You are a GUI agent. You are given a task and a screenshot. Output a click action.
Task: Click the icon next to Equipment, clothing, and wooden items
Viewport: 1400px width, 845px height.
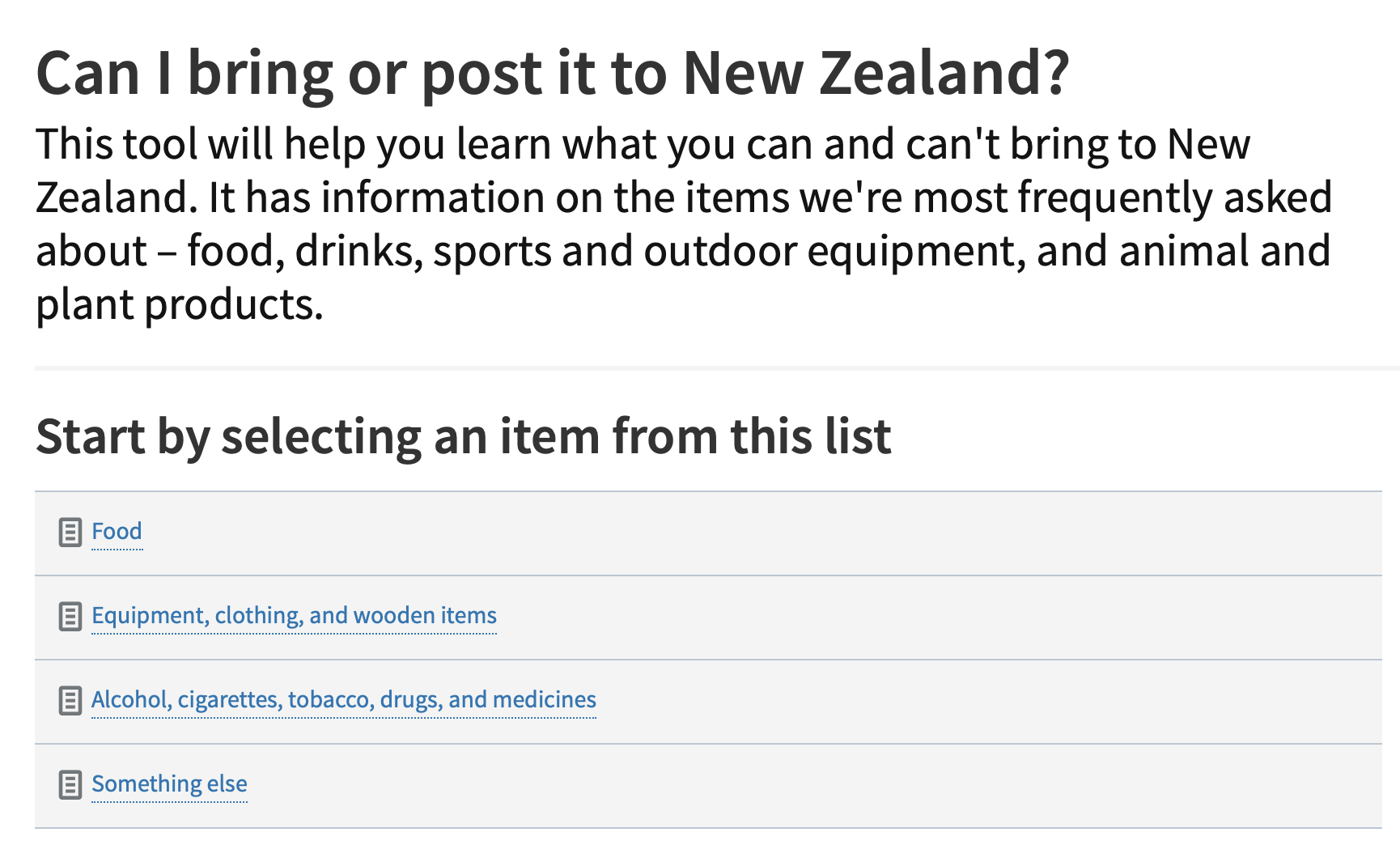(70, 617)
